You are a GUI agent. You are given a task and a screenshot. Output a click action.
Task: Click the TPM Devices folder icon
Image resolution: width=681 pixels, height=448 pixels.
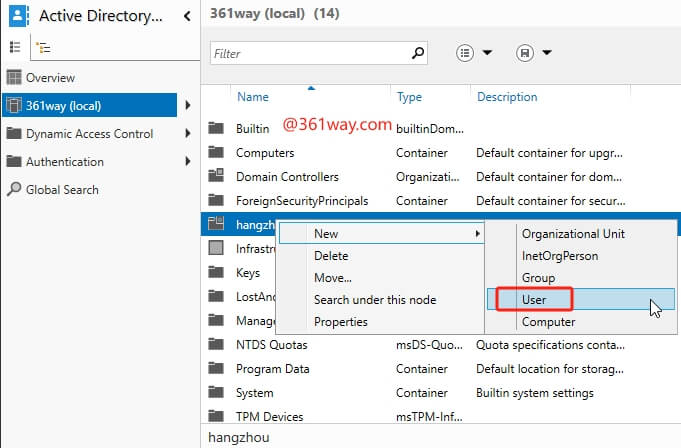215,417
